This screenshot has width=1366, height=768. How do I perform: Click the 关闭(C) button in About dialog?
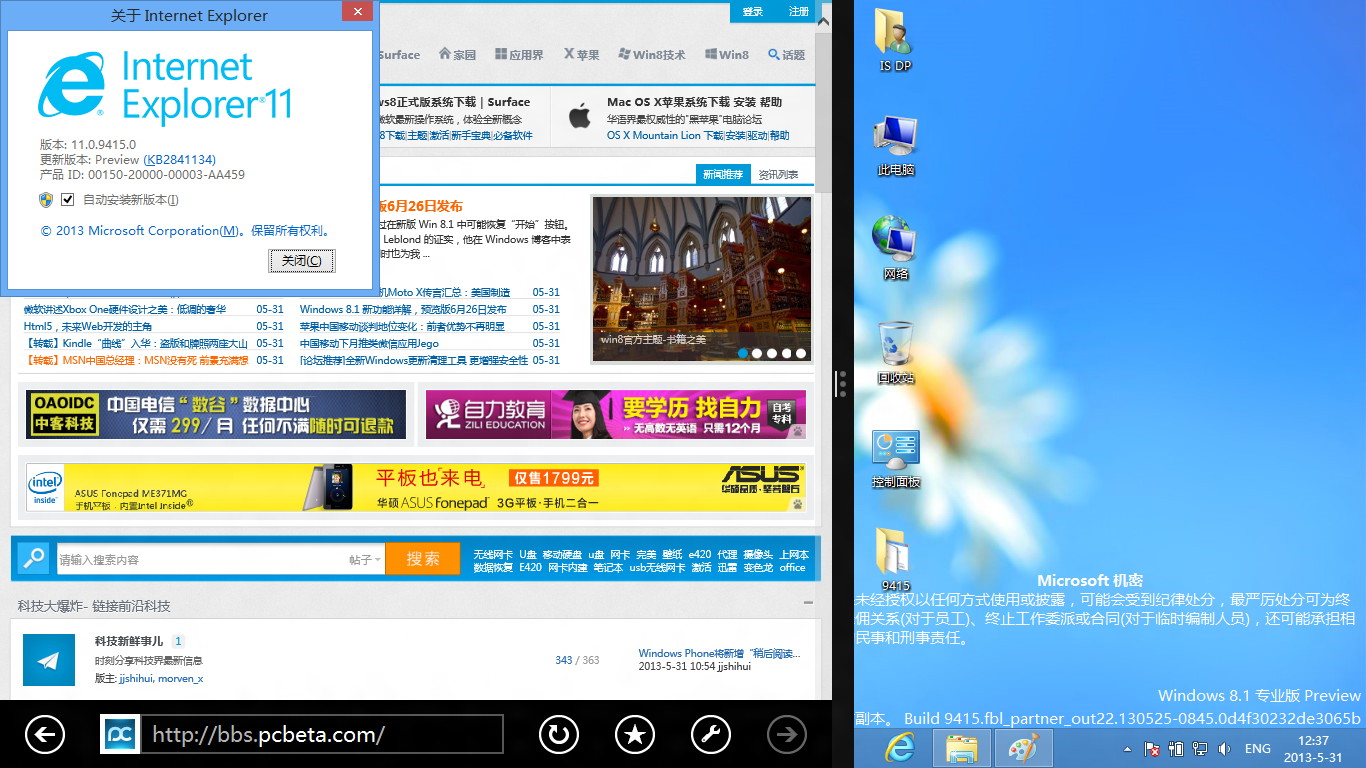point(301,260)
